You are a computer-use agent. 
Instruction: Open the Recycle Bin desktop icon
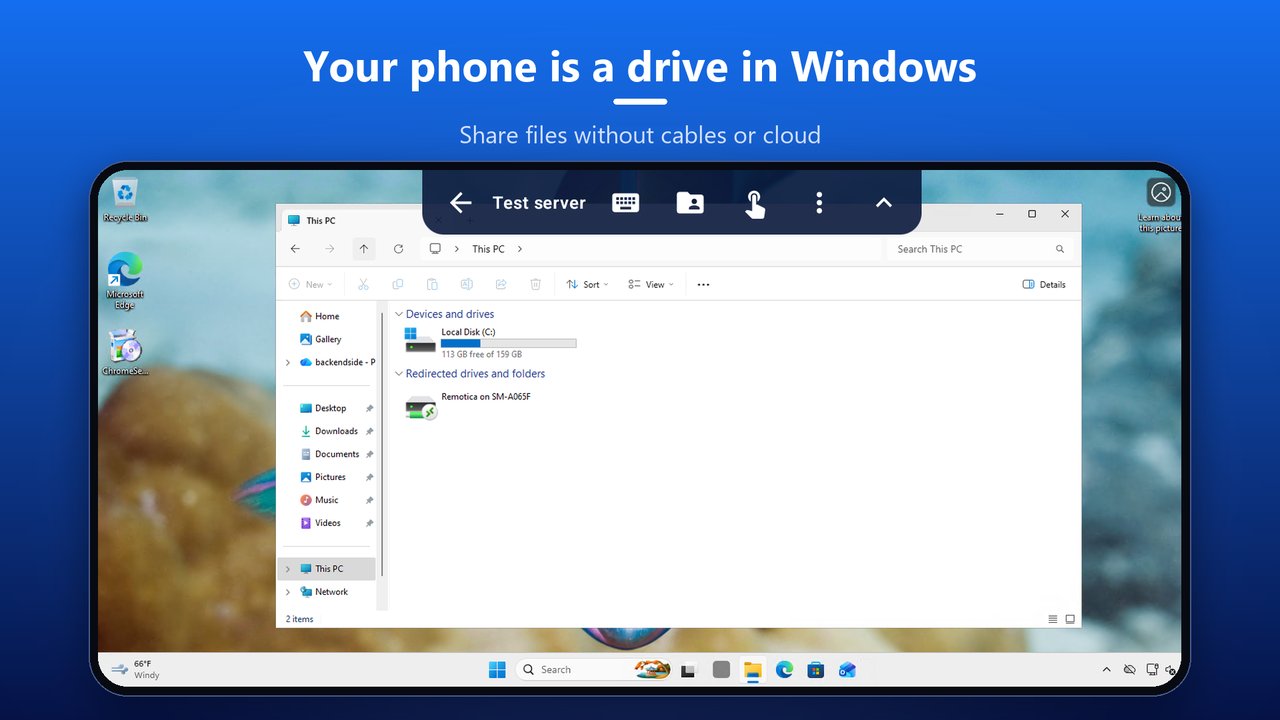125,200
